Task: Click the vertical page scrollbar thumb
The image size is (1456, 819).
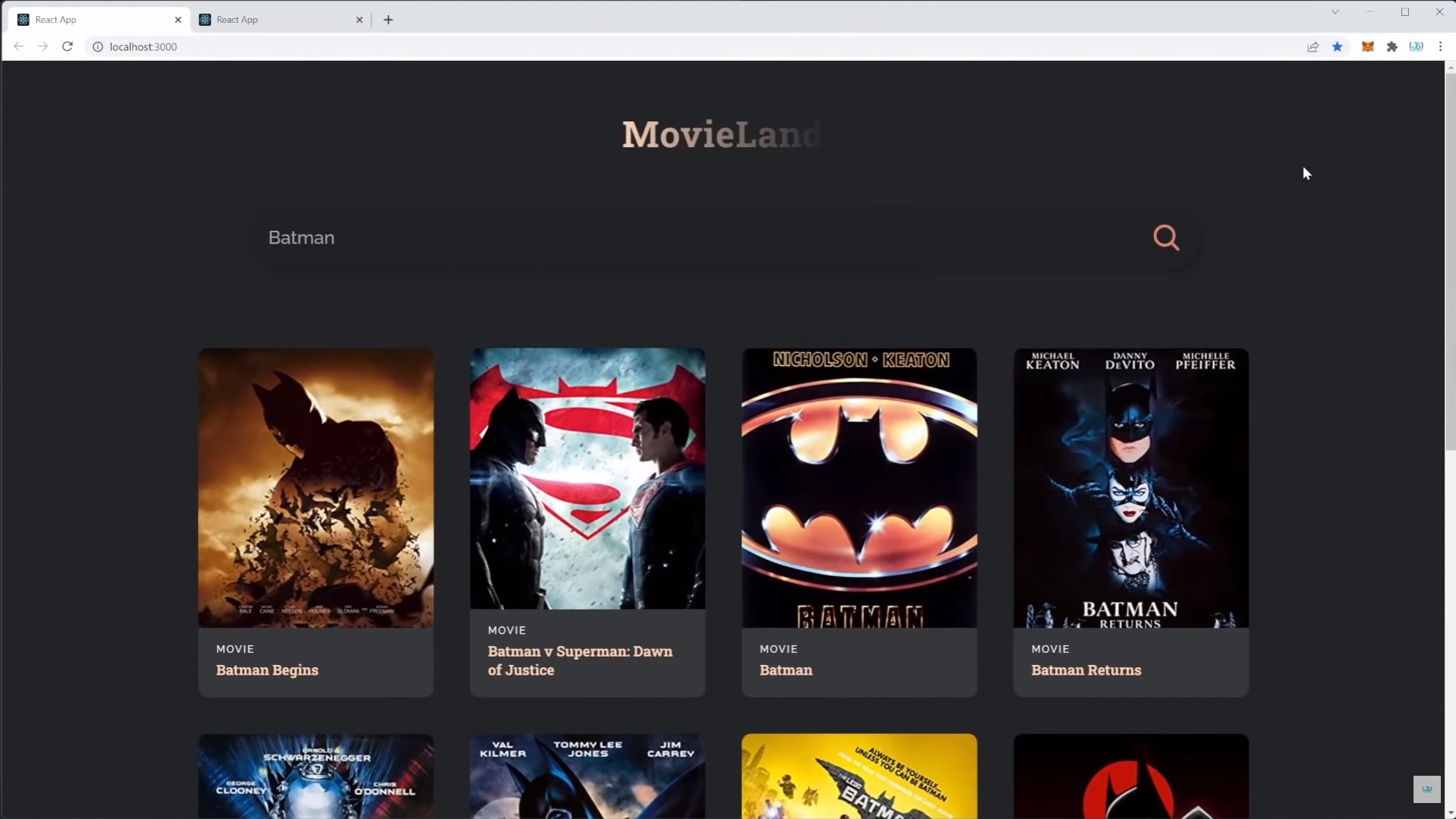Action: 1450,258
